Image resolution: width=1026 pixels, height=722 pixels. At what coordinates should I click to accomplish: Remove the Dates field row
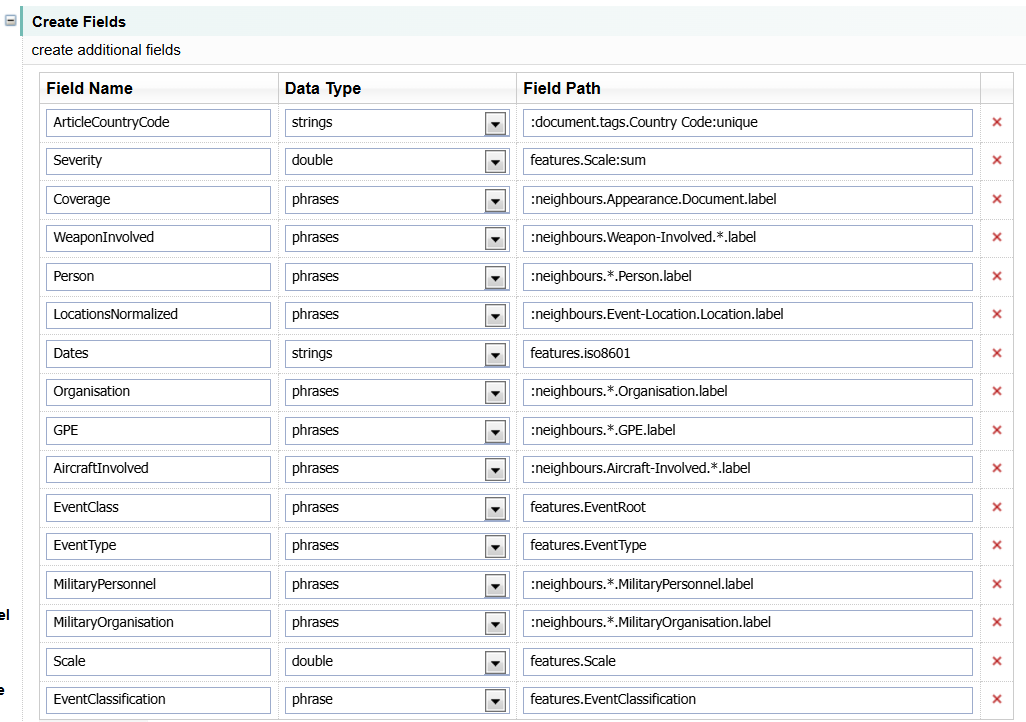(x=996, y=353)
